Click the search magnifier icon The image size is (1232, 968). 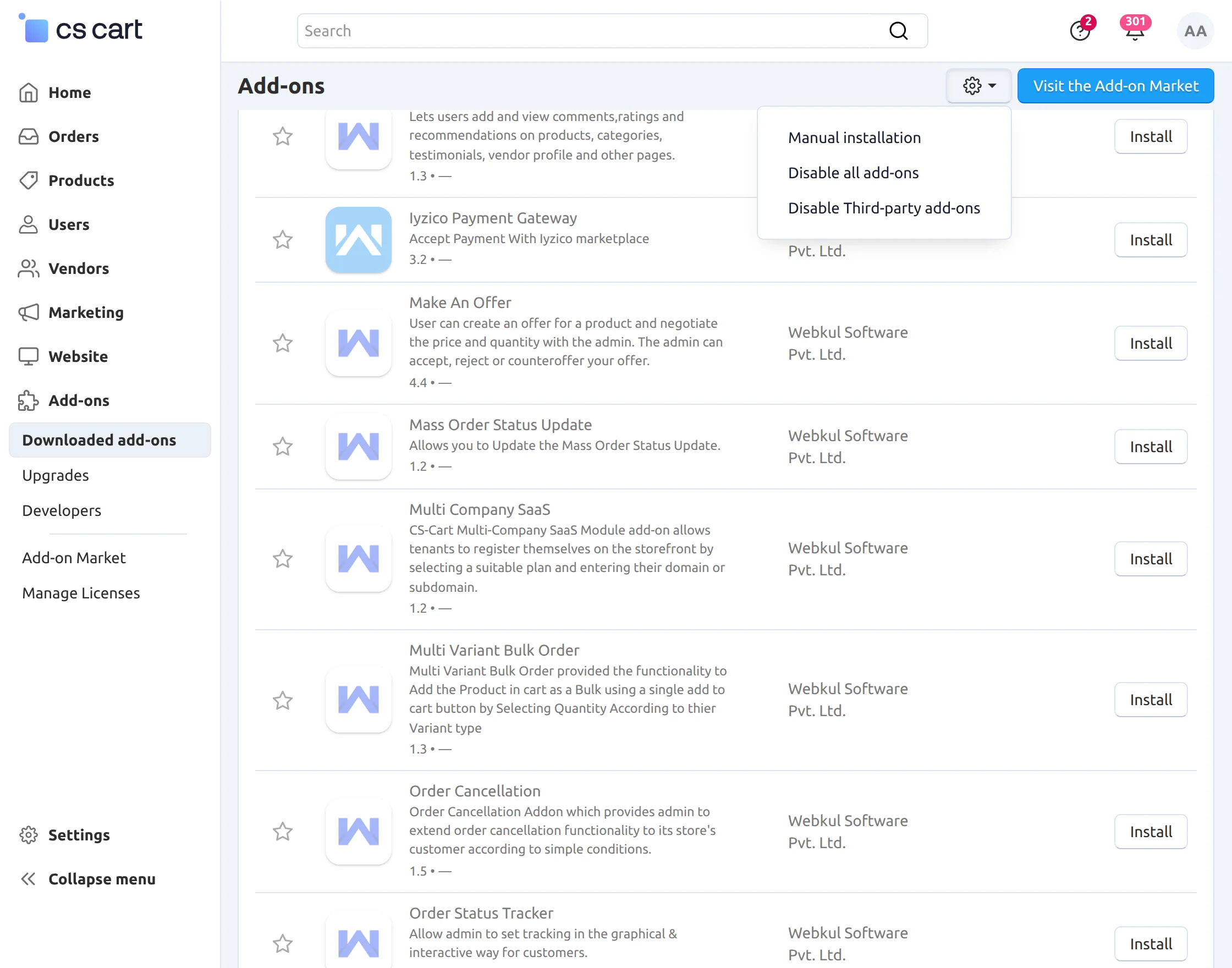[x=898, y=31]
